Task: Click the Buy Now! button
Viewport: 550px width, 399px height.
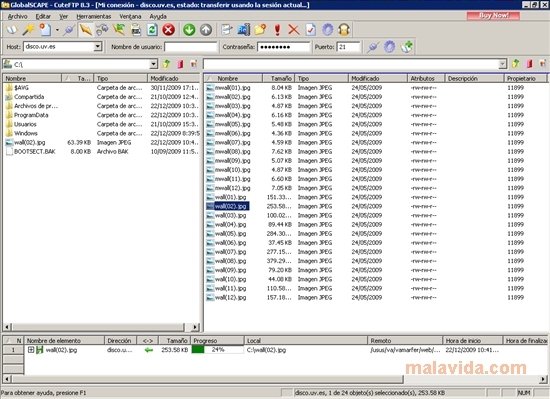Action: [x=493, y=16]
